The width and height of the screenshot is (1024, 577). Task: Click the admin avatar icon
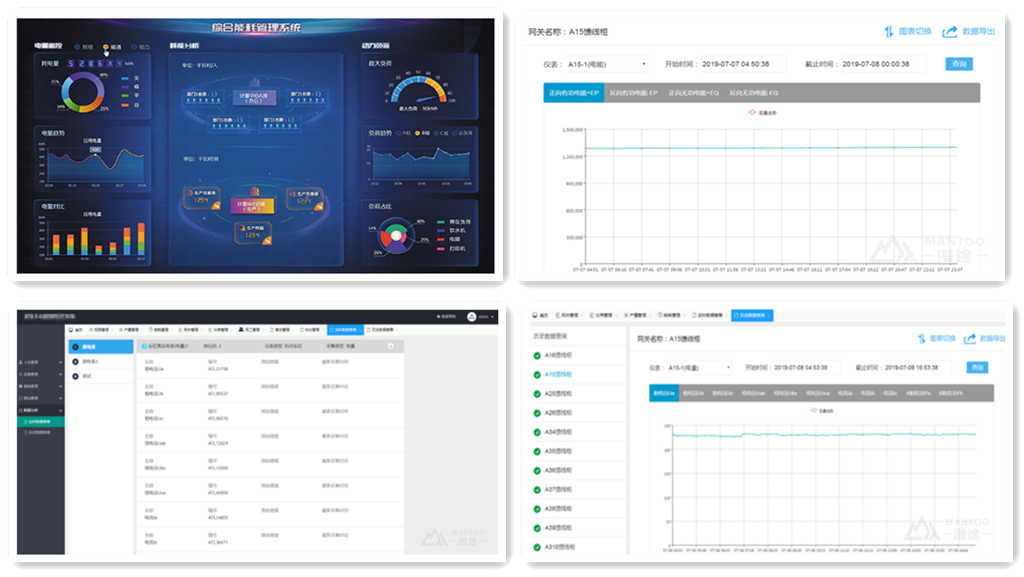pos(471,316)
